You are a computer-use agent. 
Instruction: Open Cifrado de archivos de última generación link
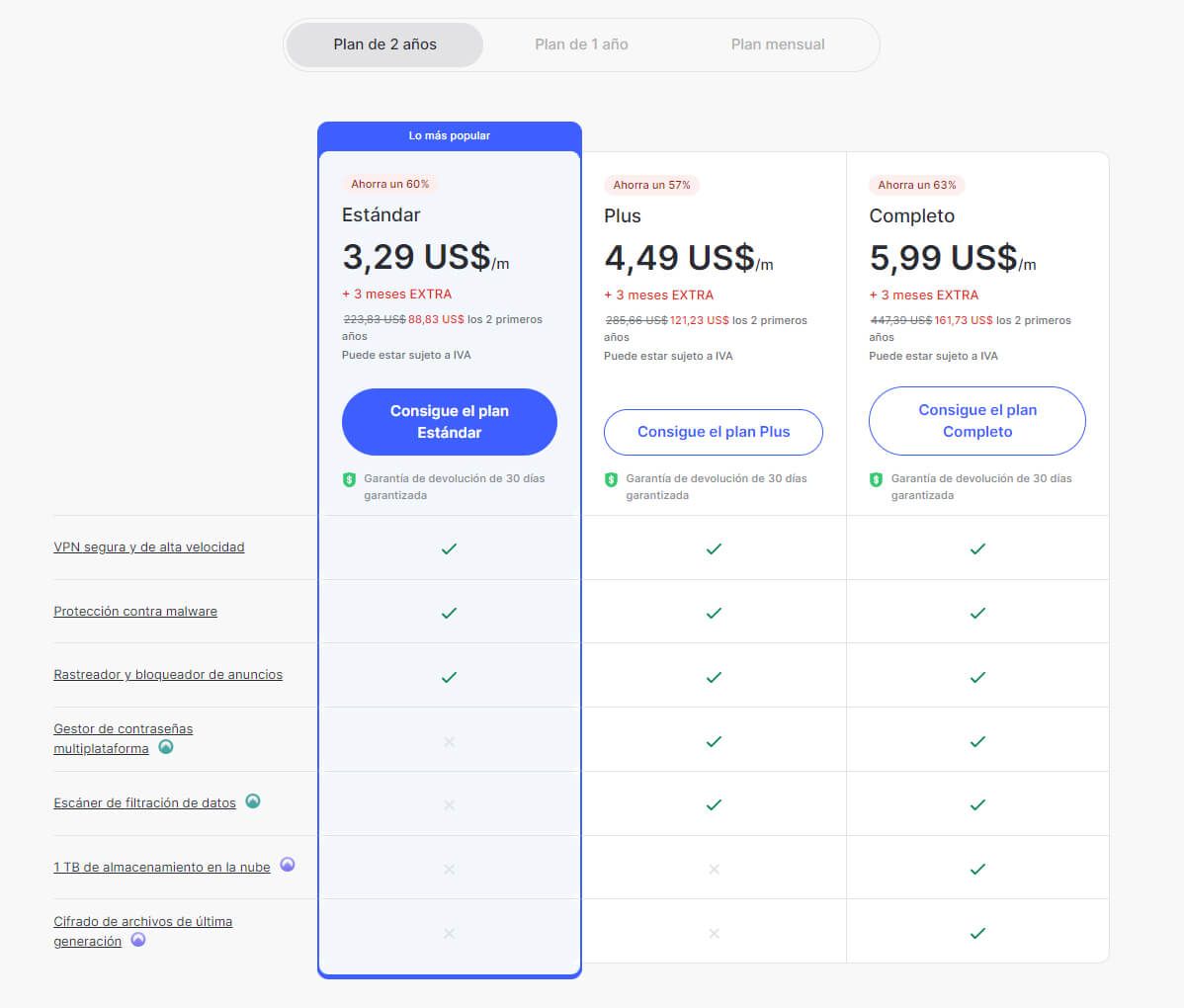pyautogui.click(x=142, y=932)
